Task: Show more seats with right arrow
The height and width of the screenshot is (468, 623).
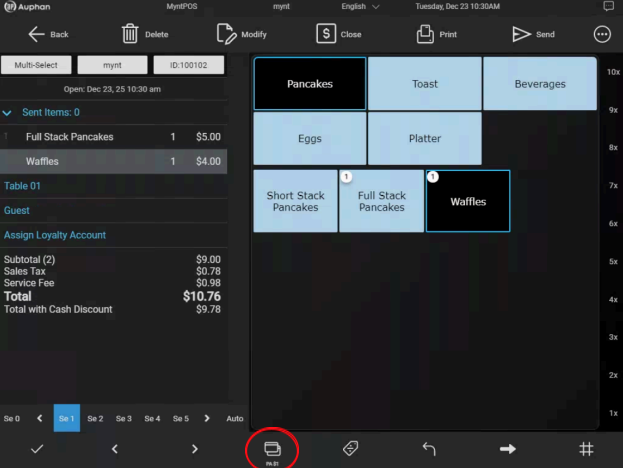Action: pyautogui.click(x=207, y=418)
